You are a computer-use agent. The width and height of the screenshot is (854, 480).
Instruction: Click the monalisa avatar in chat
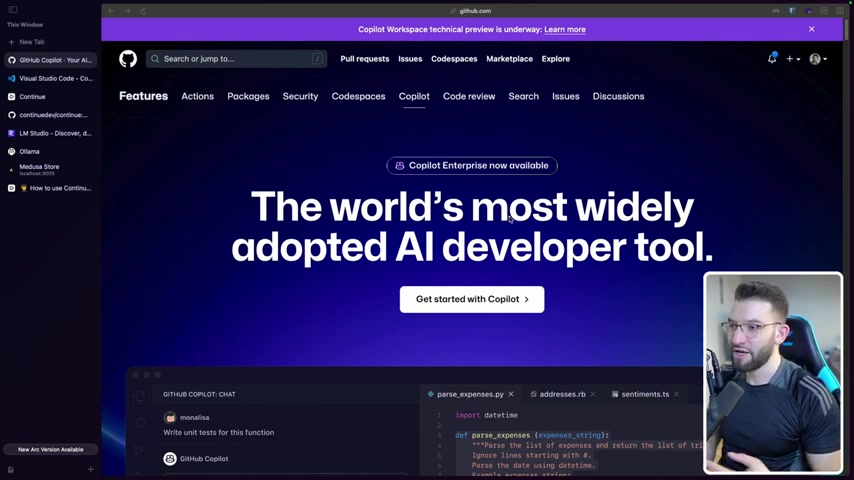coord(170,417)
